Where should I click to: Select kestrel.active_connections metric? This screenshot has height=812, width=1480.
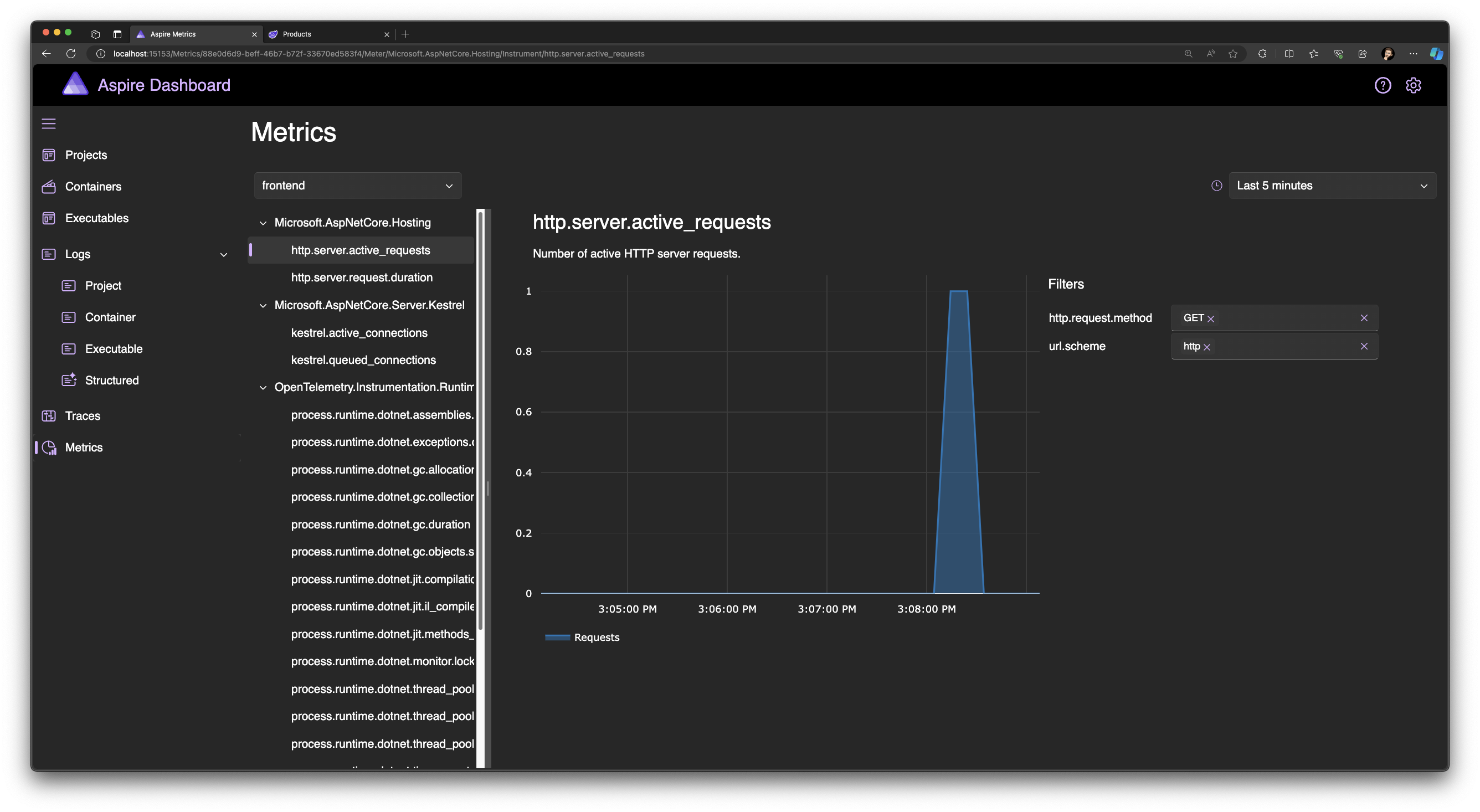[x=359, y=333]
